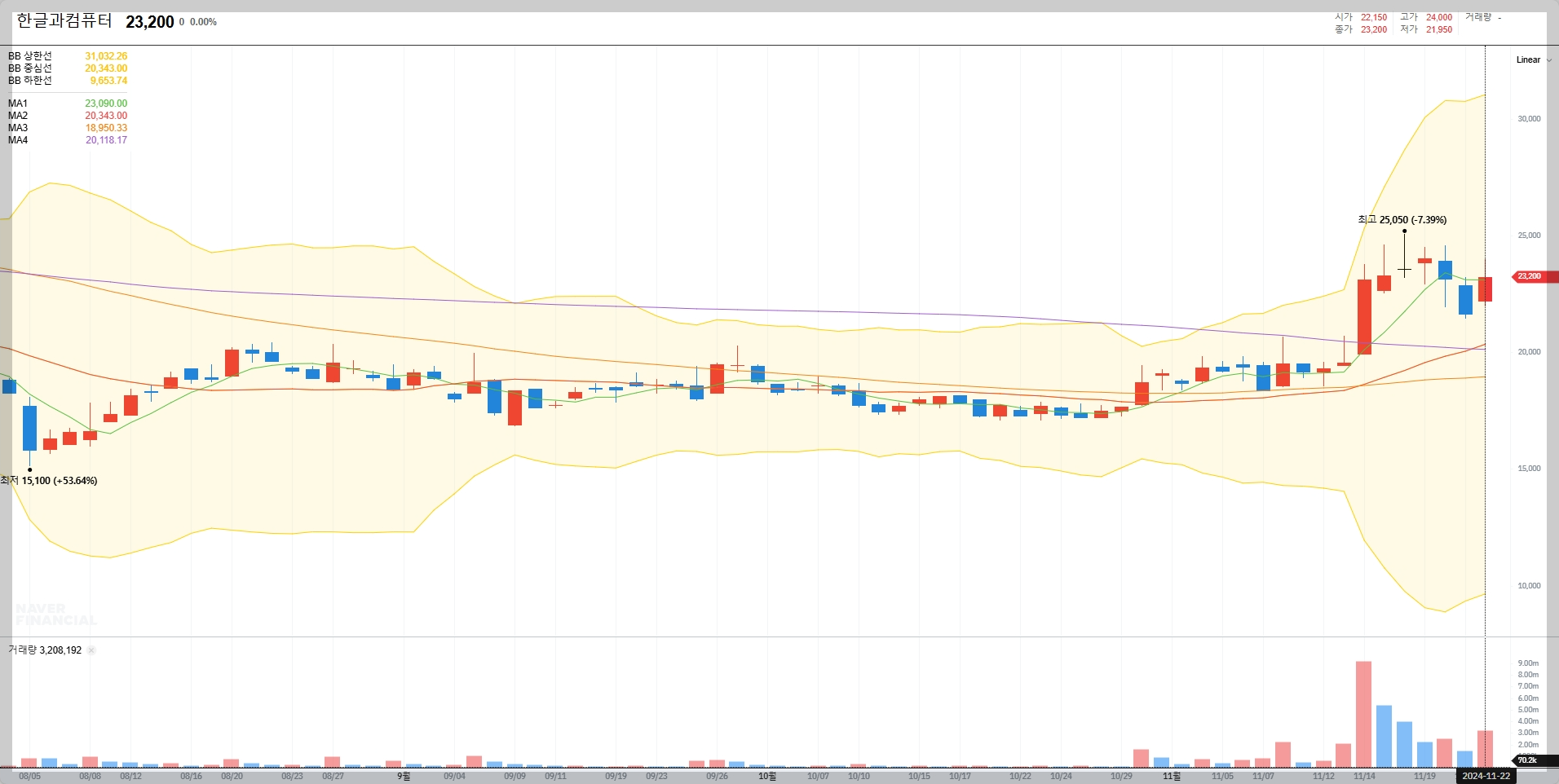1559x784 pixels.
Task: Click the 고가 high price 24,000
Action: click(1439, 17)
